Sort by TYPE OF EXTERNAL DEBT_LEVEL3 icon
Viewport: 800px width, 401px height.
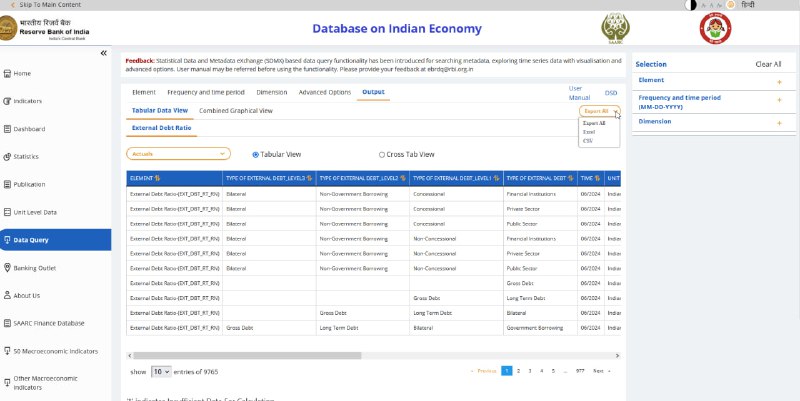(x=309, y=178)
